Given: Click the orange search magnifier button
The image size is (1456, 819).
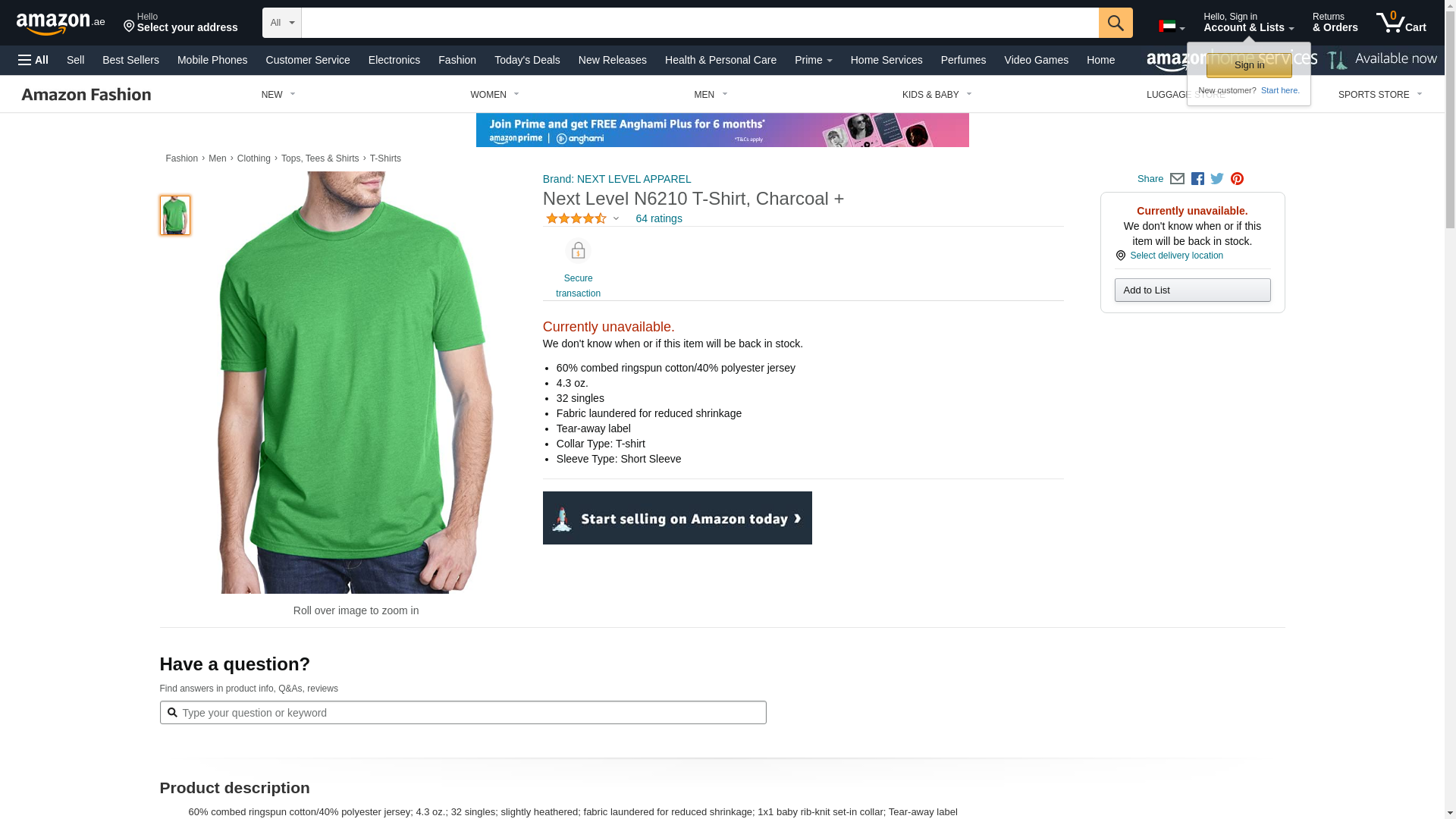Looking at the screenshot, I should point(1116,23).
